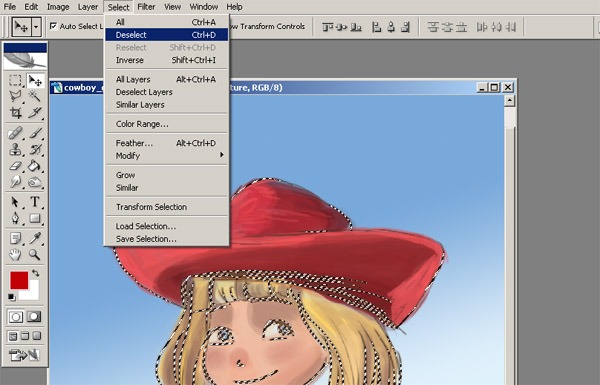
Task: Select the Eyedropper tool
Action: pyautogui.click(x=35, y=238)
